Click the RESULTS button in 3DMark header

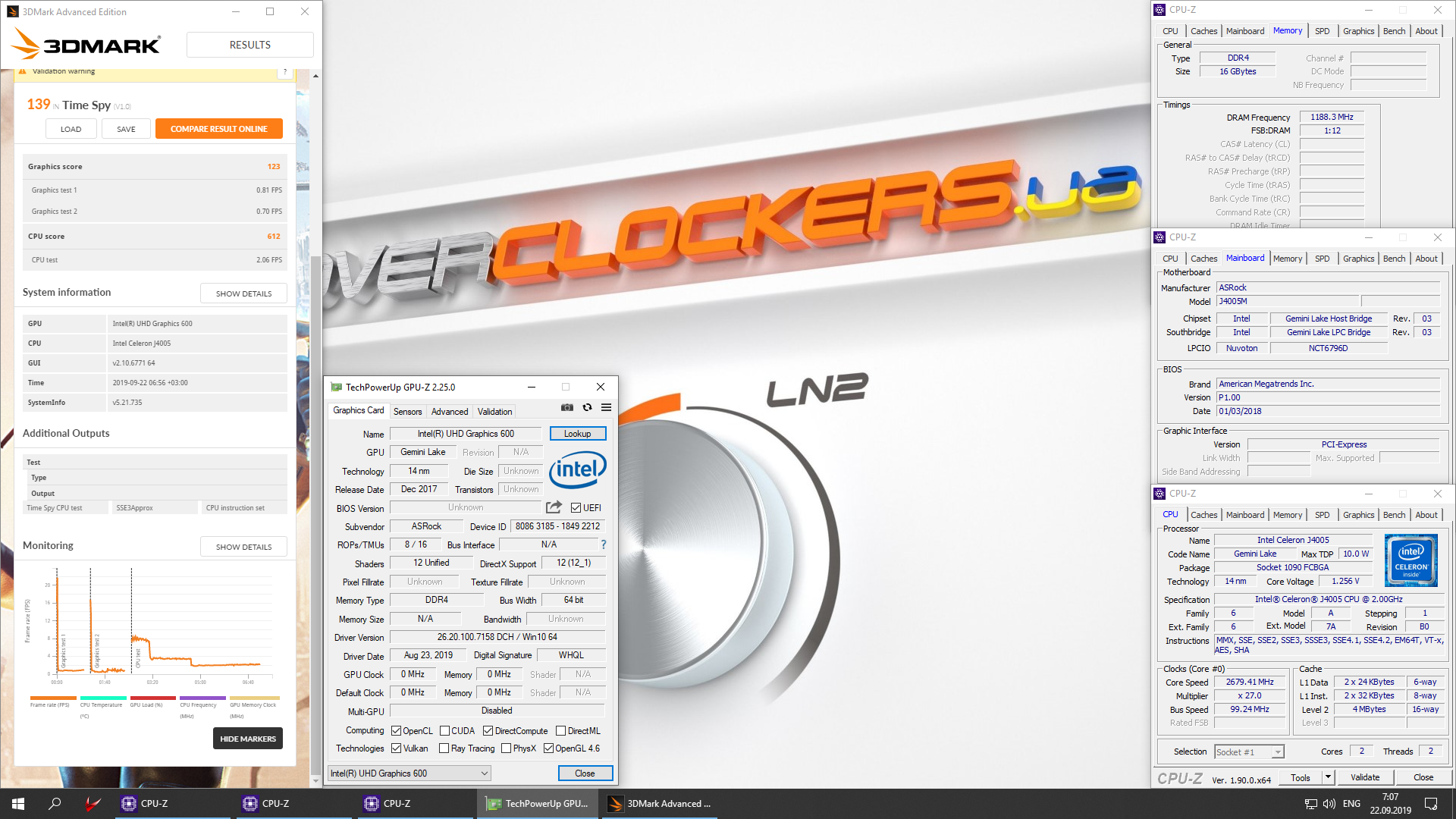click(x=250, y=45)
